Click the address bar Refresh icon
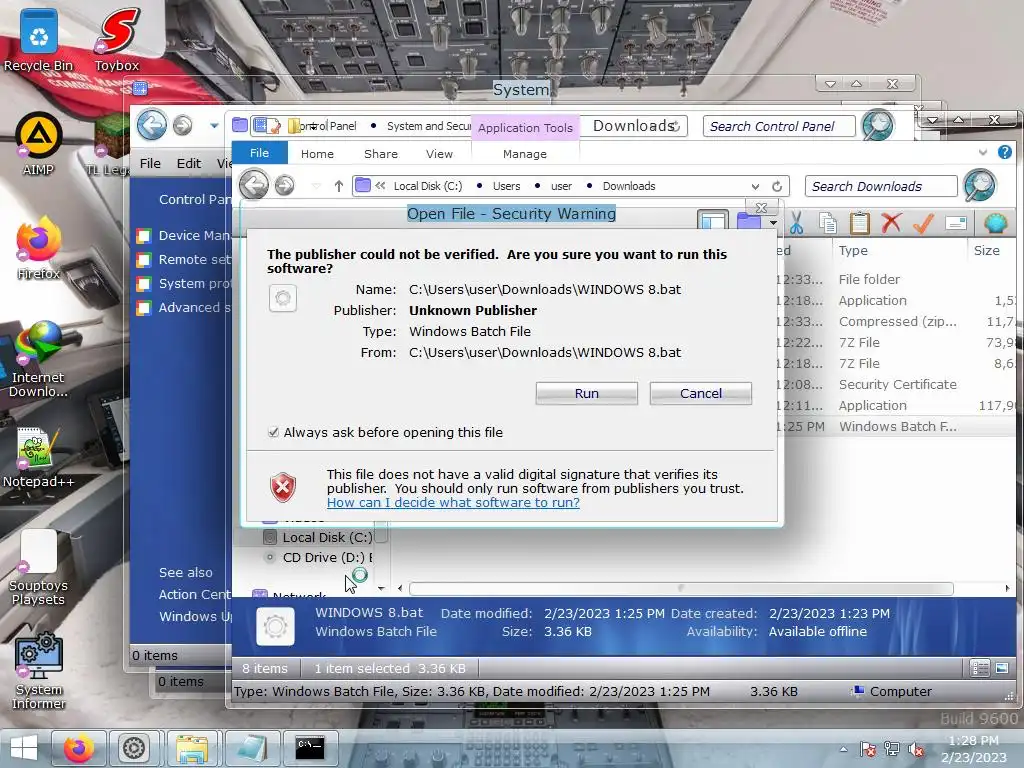Image resolution: width=1024 pixels, height=768 pixels. pos(776,186)
